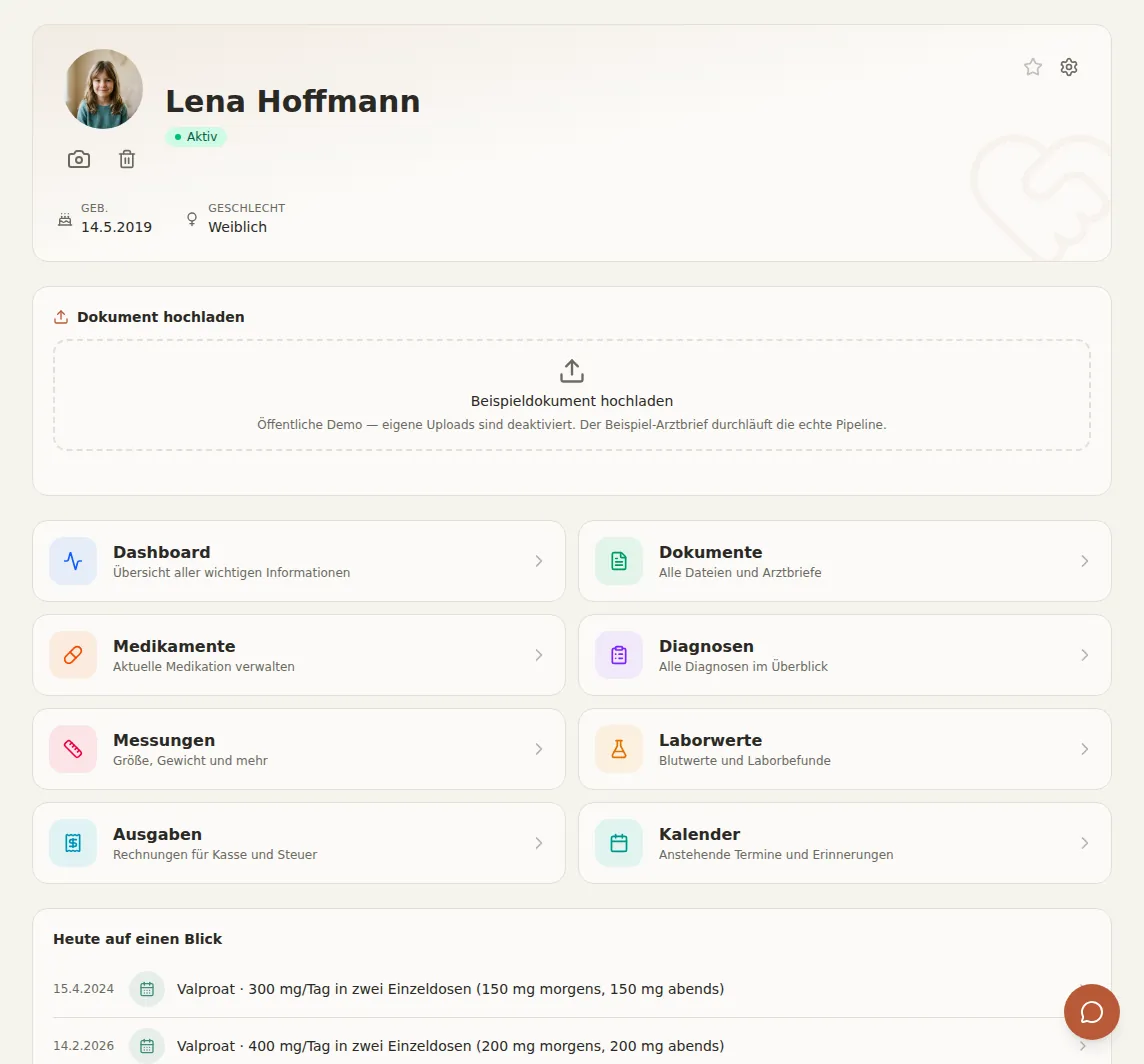Click the chevron on the Laborwerte card

(1084, 749)
